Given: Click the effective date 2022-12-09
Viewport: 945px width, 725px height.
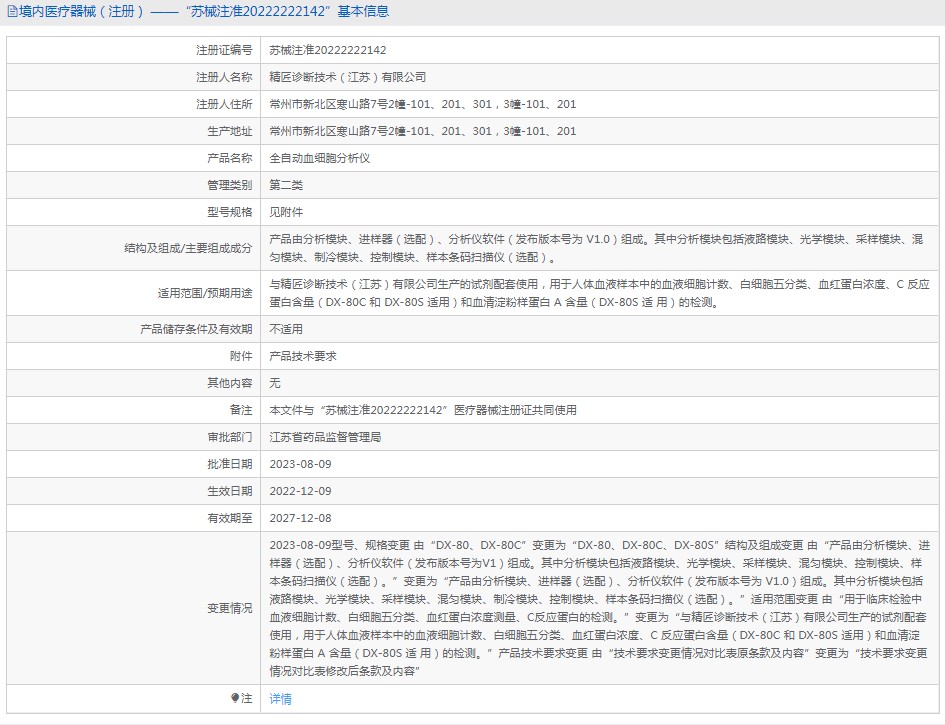Looking at the screenshot, I should pos(300,491).
